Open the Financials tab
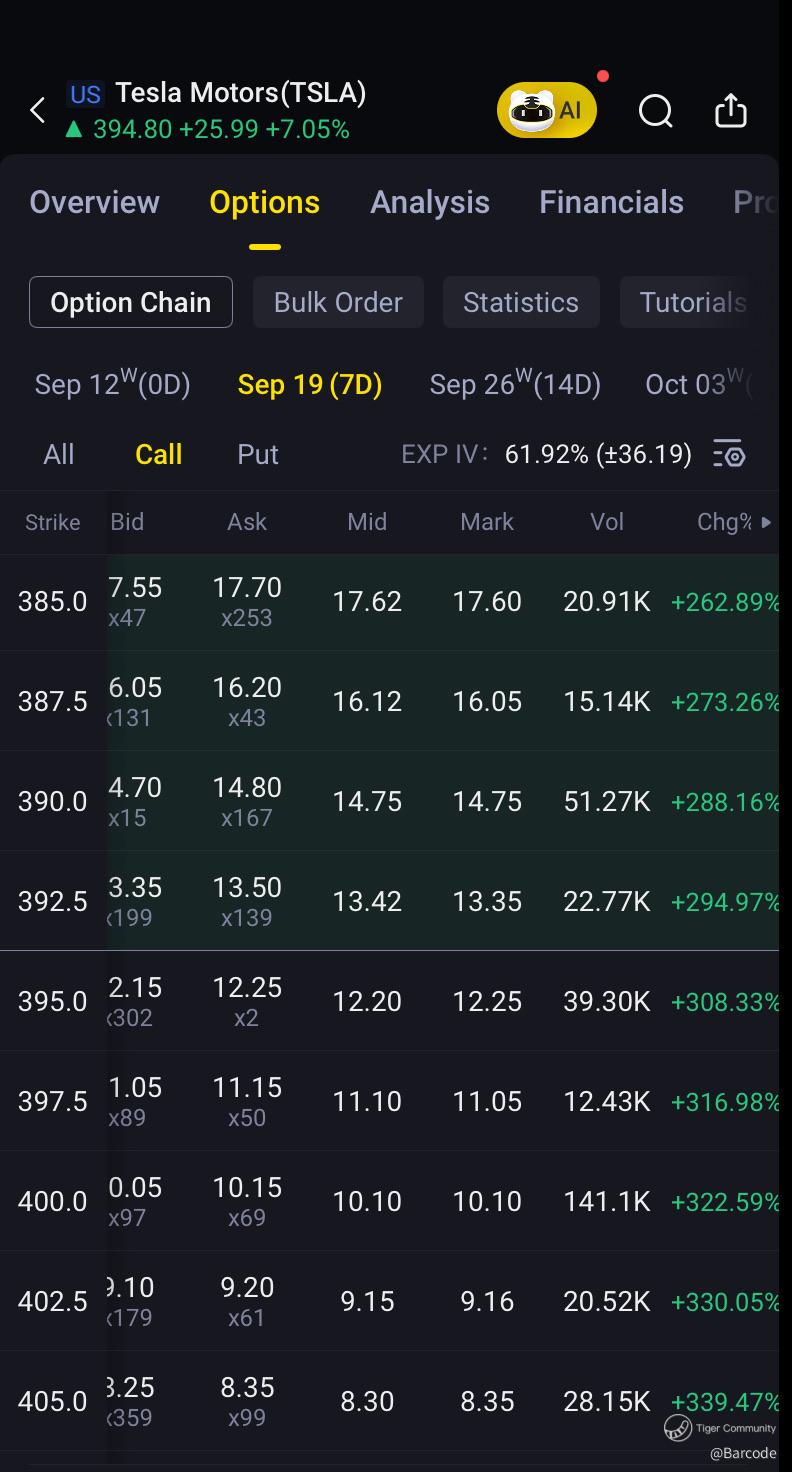This screenshot has width=792, height=1472. point(611,202)
